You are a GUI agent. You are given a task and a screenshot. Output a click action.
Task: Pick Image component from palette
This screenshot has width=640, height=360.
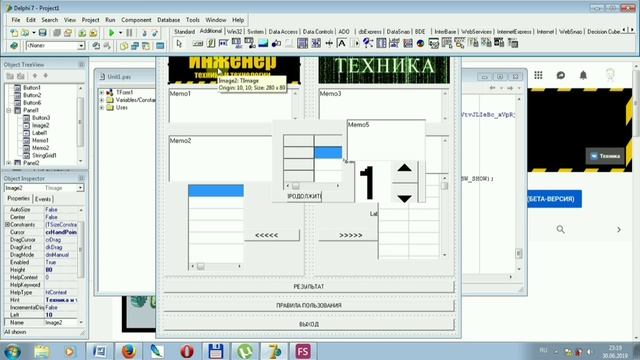263,43
